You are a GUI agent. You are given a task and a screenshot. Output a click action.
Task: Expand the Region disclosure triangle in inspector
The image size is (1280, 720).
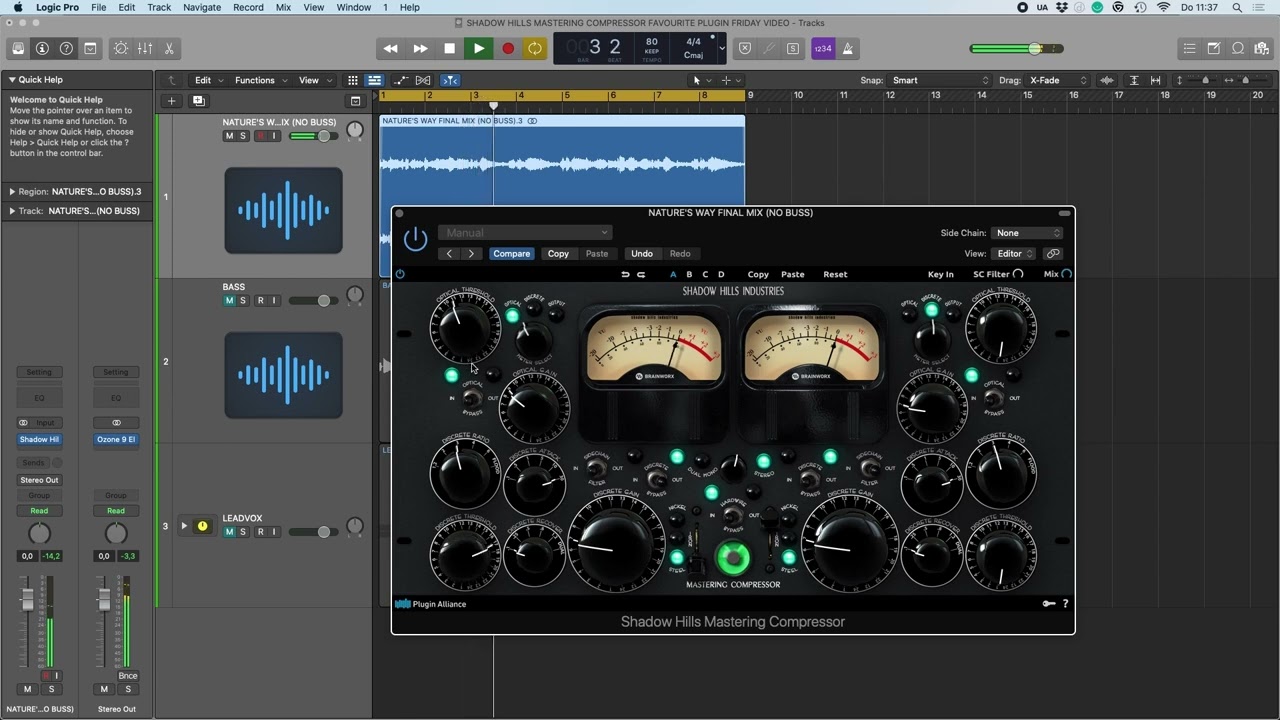pyautogui.click(x=12, y=191)
